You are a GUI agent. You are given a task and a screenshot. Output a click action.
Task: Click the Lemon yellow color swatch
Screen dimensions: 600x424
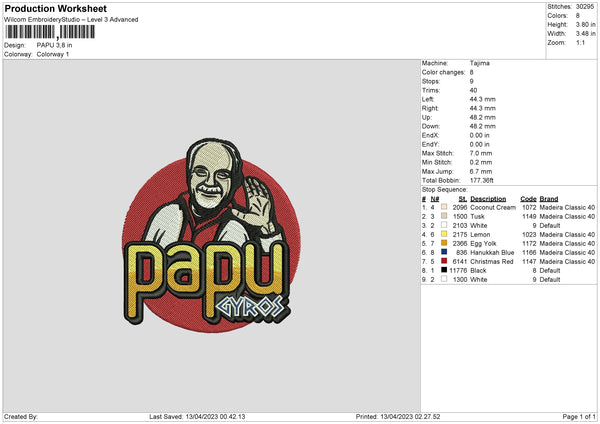click(444, 234)
